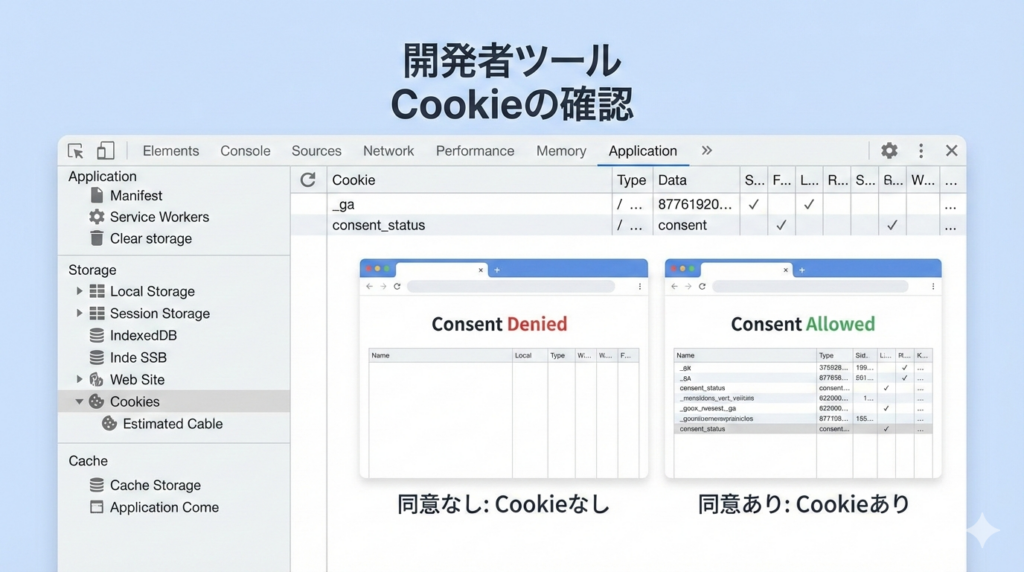Select Manifest in the sidebar

136,195
